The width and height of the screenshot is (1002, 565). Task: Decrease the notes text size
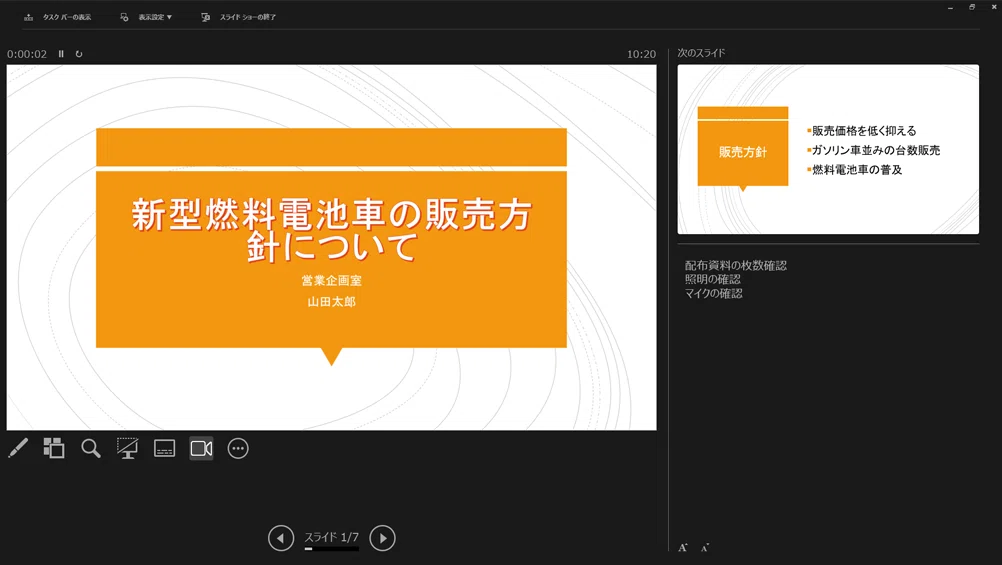pos(705,547)
